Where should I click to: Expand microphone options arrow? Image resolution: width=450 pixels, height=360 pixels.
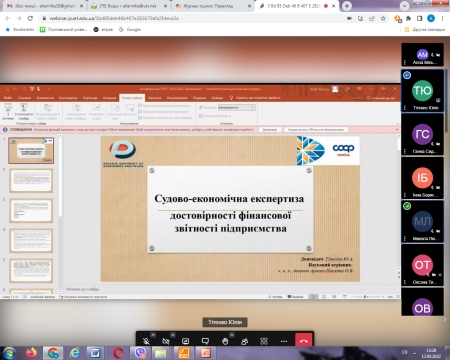tap(153, 335)
